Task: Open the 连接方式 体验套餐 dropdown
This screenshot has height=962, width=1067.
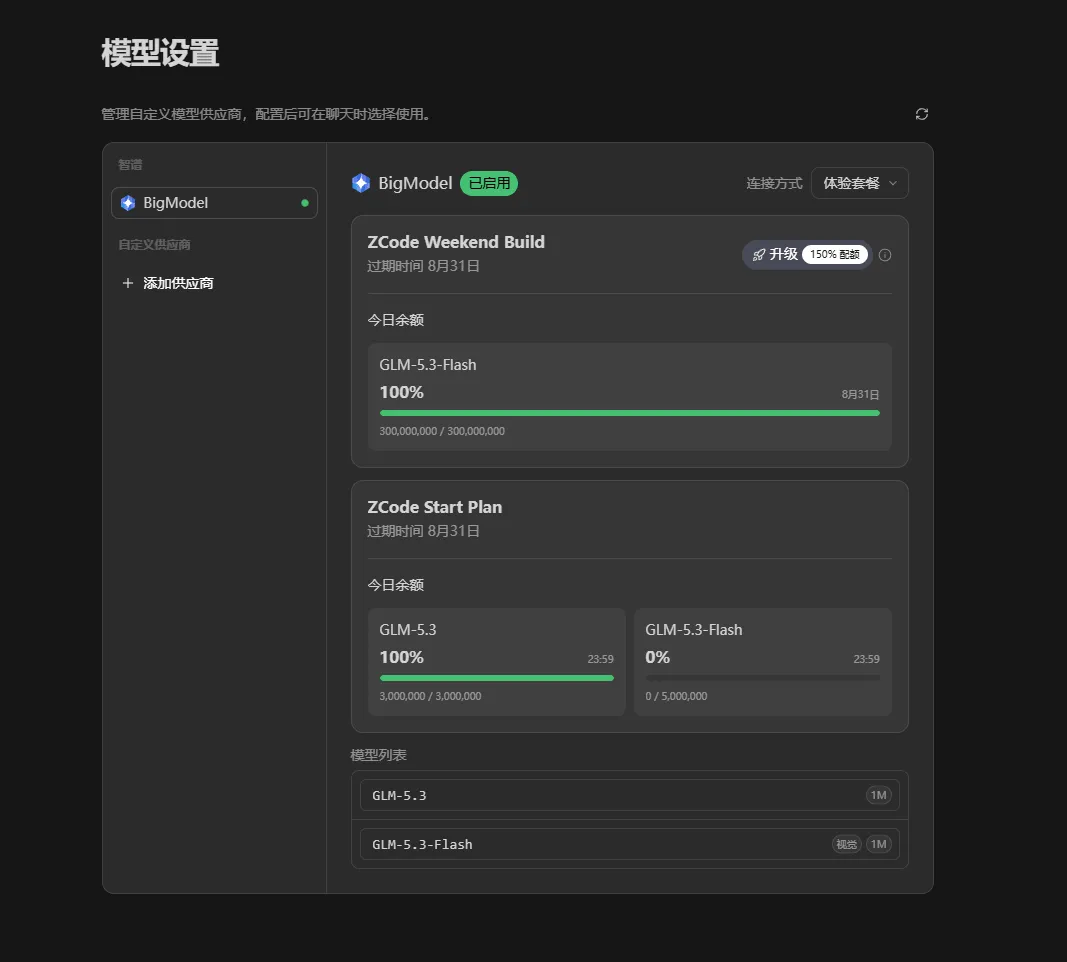Action: click(x=859, y=183)
